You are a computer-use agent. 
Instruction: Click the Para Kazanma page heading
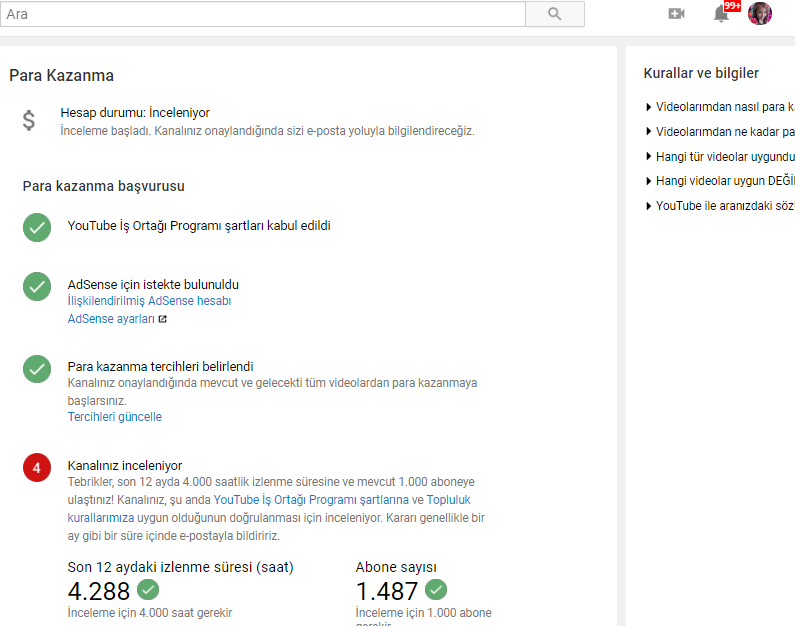coord(61,76)
